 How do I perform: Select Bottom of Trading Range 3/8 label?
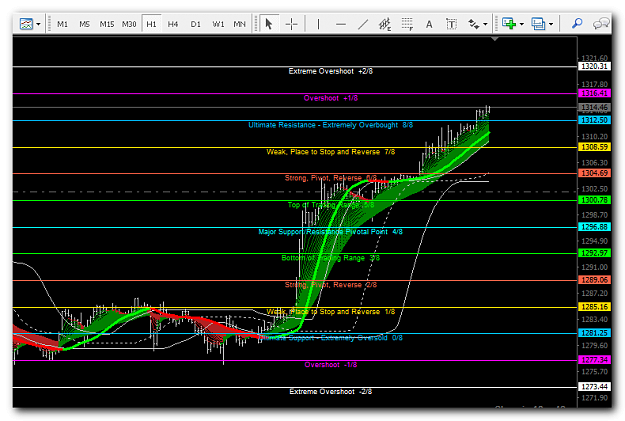[330, 258]
